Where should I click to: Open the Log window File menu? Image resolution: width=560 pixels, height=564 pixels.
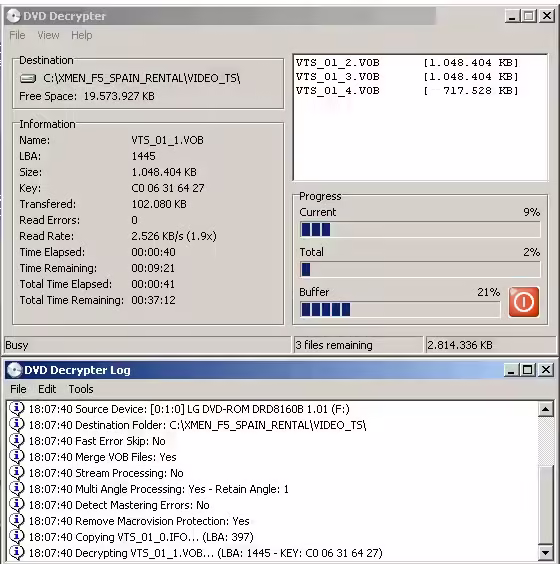(18, 389)
